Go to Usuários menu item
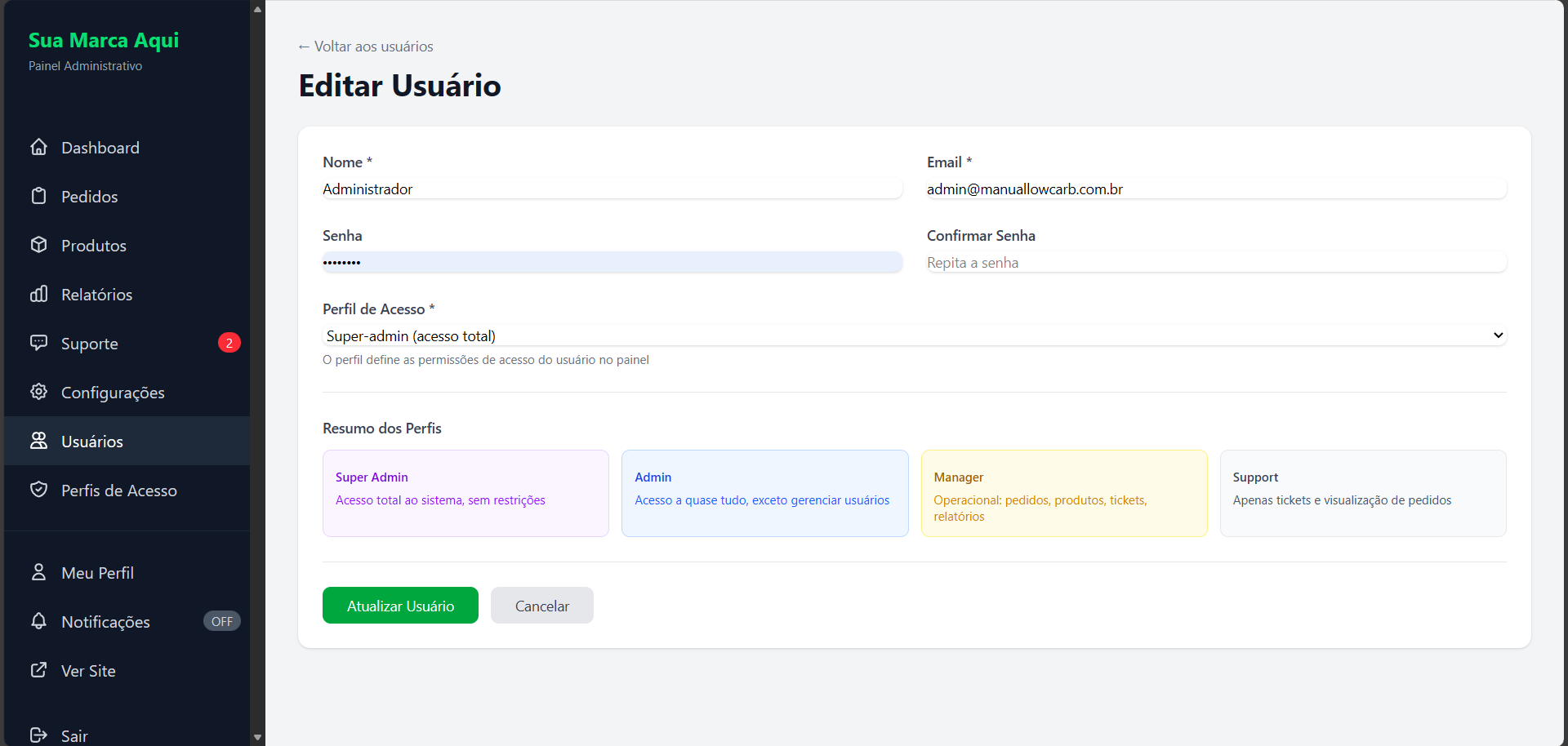1568x746 pixels. click(92, 442)
